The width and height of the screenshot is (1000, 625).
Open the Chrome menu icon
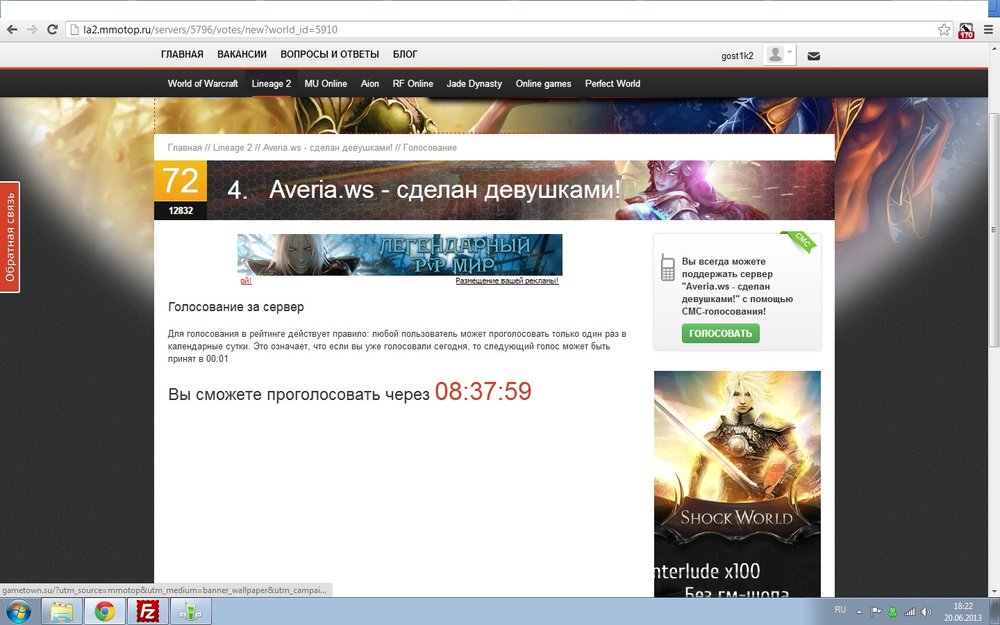tap(986, 30)
